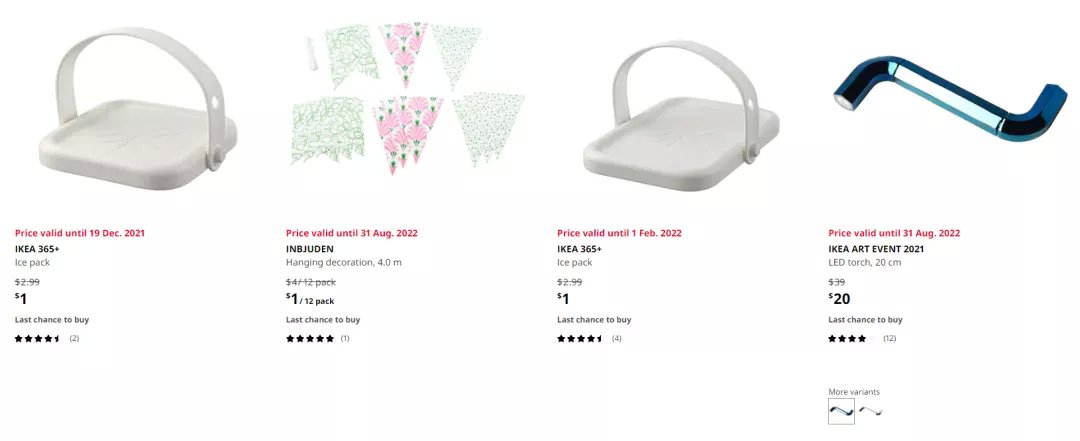Click Last chance to buy under INBJUDEN
This screenshot has height=441, width=1080.
click(x=323, y=320)
